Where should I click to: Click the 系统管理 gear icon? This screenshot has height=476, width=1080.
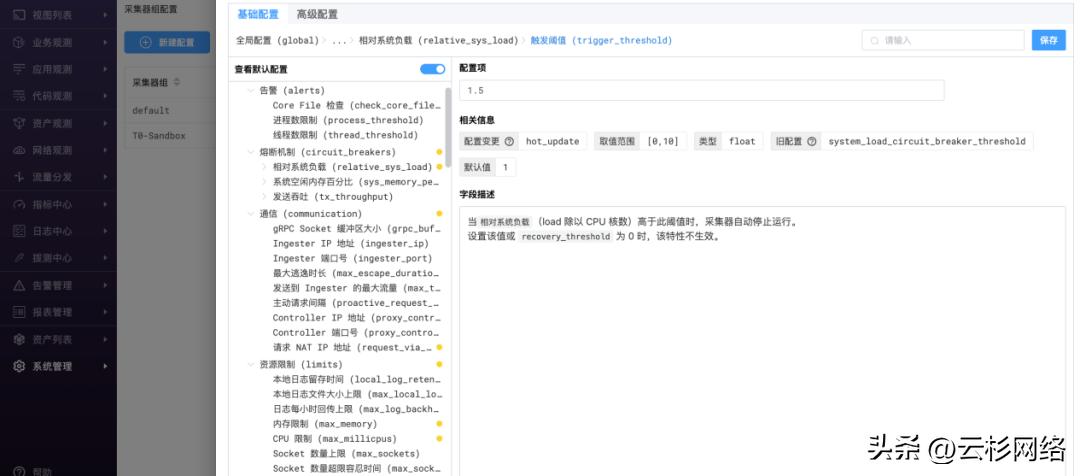pos(19,366)
